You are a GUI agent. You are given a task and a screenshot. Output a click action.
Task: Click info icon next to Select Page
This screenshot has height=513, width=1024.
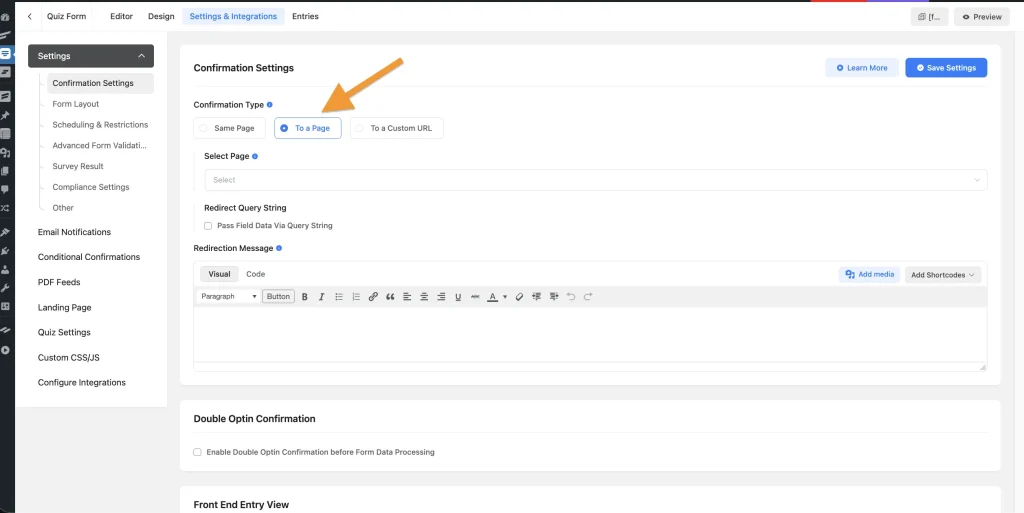[x=255, y=157]
